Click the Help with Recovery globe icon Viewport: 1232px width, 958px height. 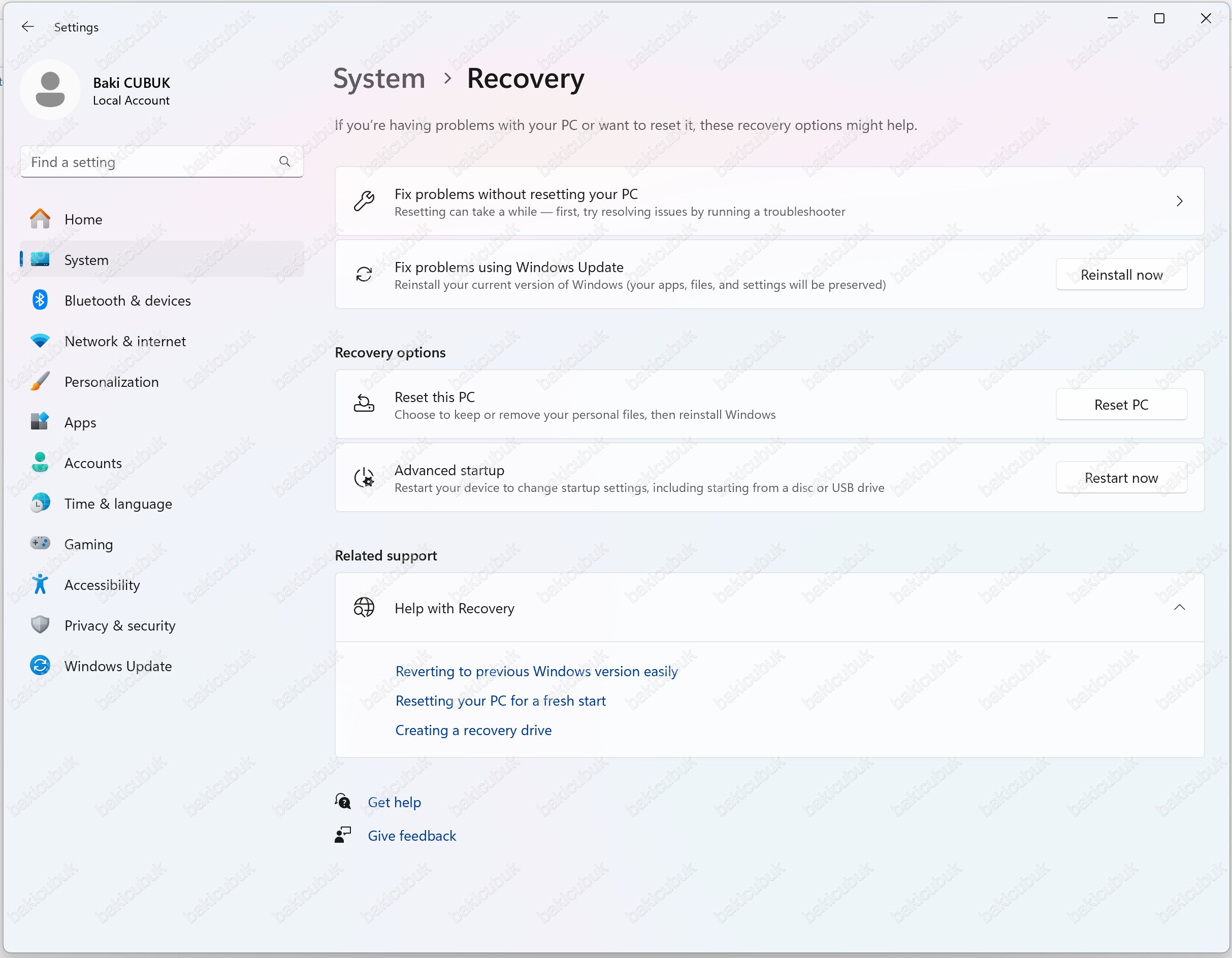(364, 607)
